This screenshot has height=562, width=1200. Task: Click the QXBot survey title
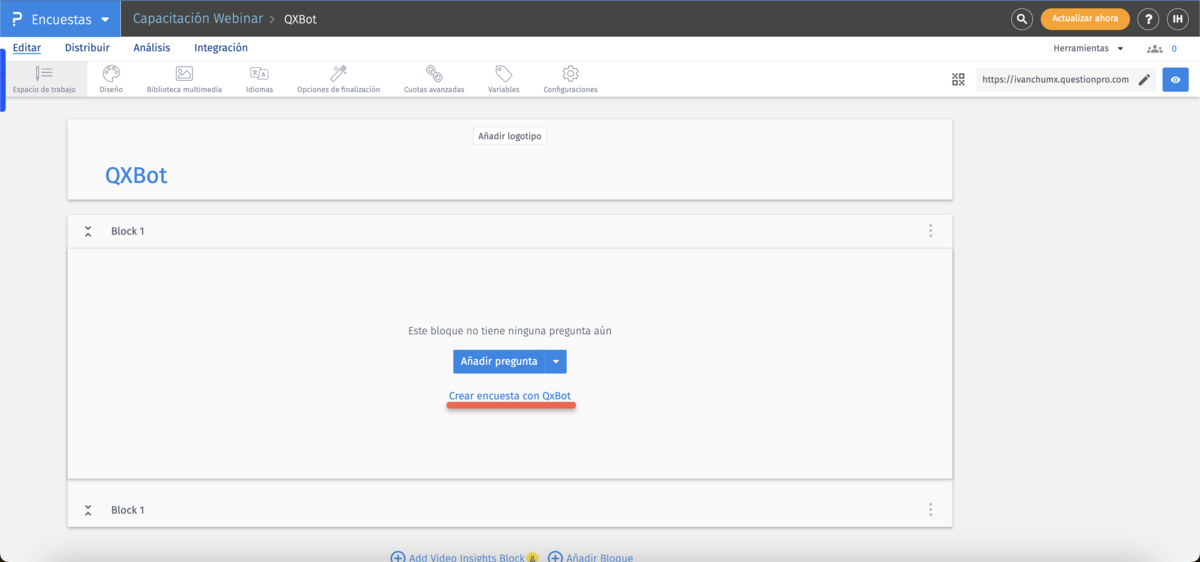click(136, 175)
